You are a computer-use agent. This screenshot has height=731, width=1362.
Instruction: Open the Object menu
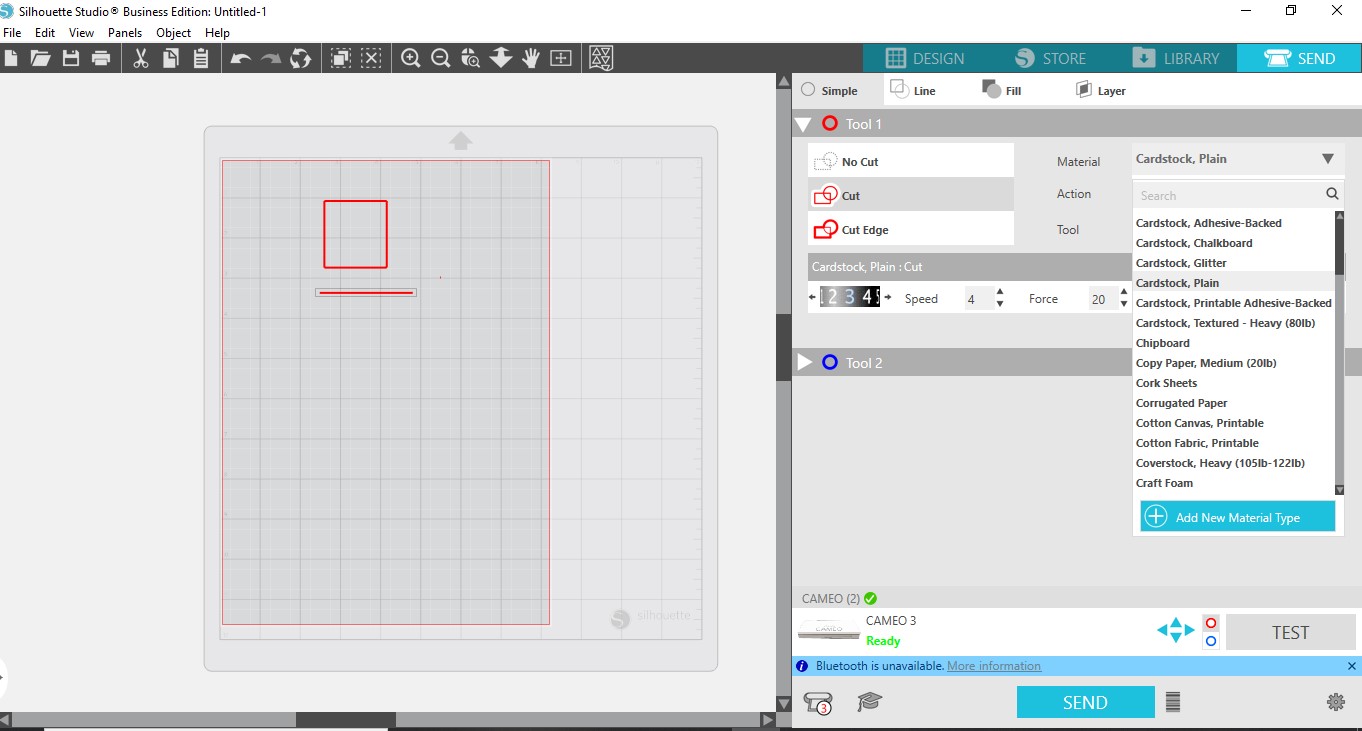[x=174, y=33]
